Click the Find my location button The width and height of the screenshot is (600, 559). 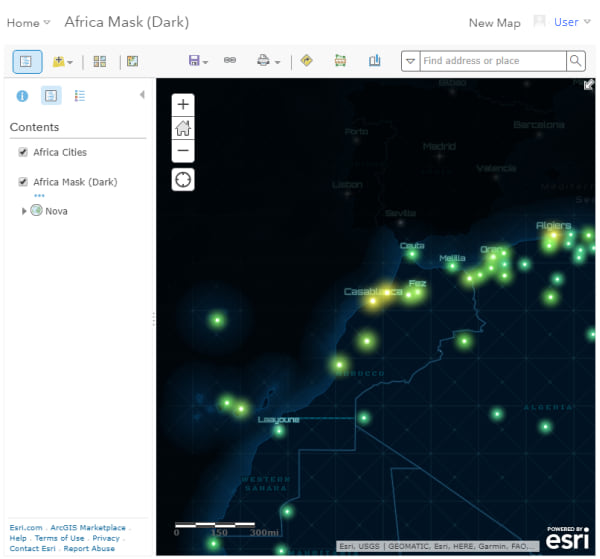[x=183, y=179]
